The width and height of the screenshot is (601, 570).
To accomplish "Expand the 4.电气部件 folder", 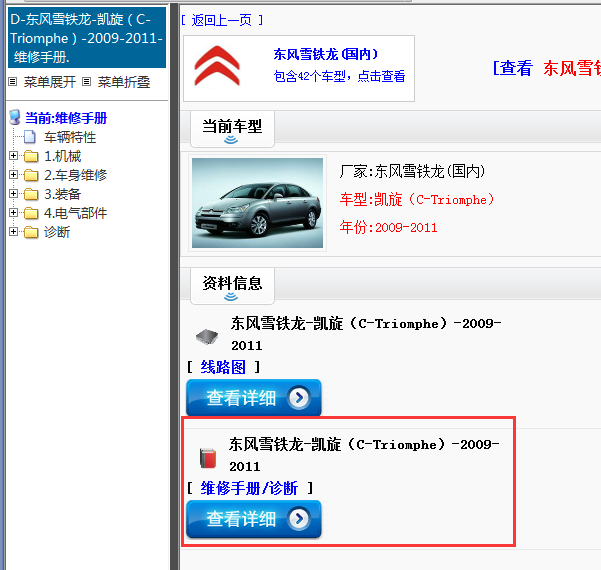I will 13,212.
